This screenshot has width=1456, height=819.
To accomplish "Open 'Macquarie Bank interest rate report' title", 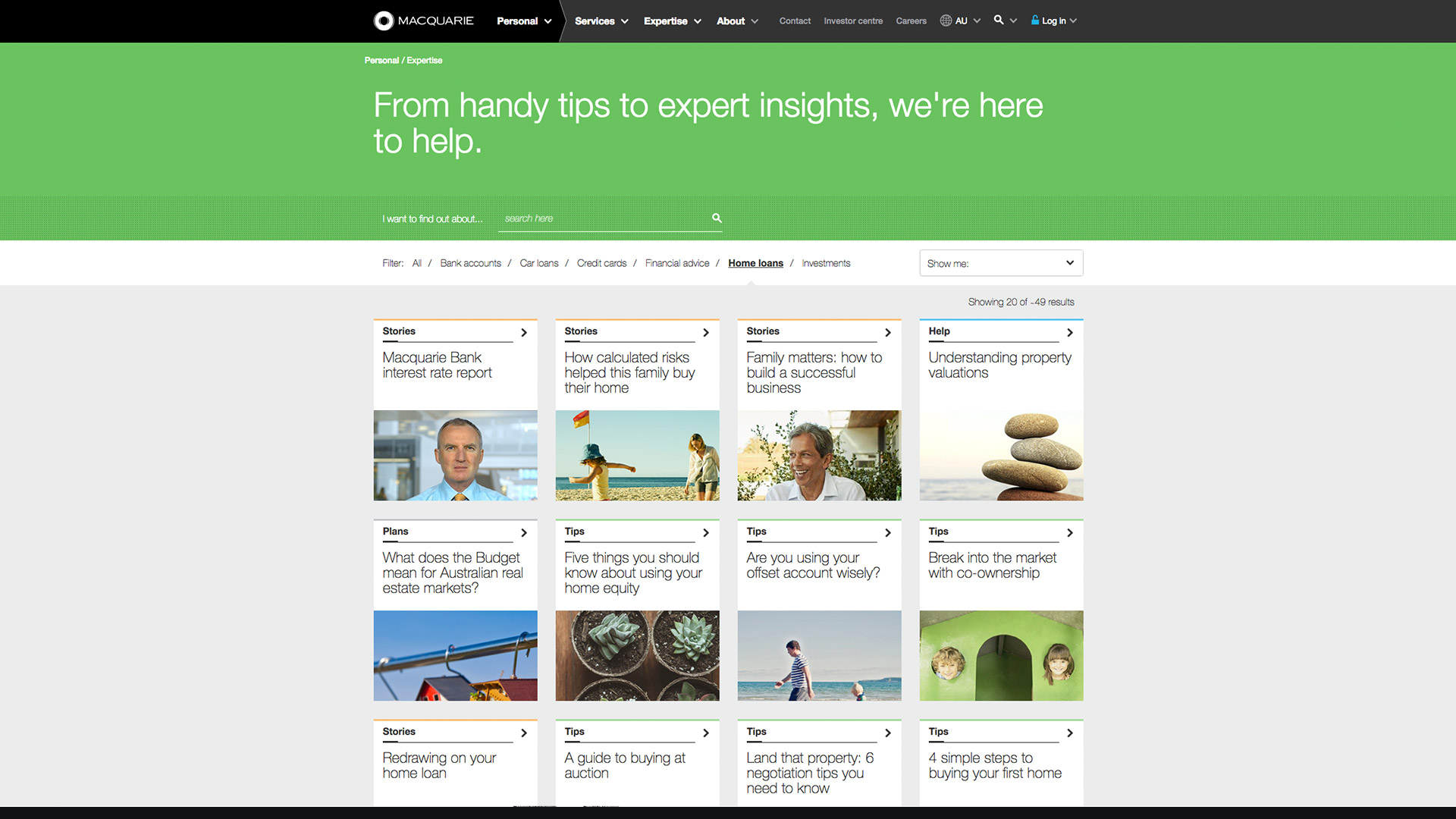I will point(437,365).
